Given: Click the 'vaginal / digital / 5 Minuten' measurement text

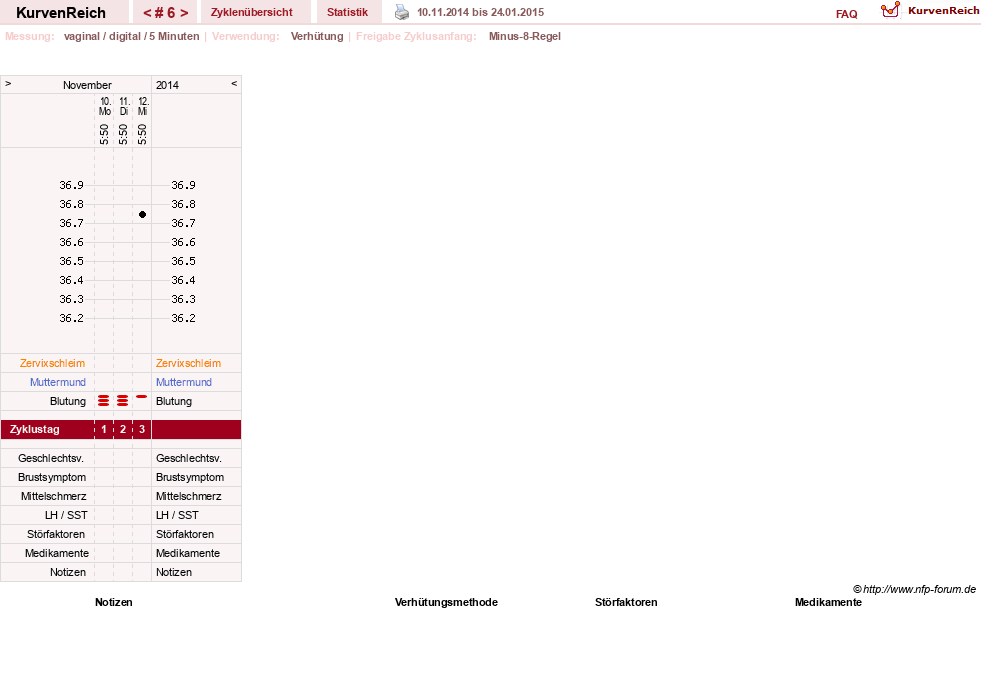Looking at the screenshot, I should [x=131, y=36].
